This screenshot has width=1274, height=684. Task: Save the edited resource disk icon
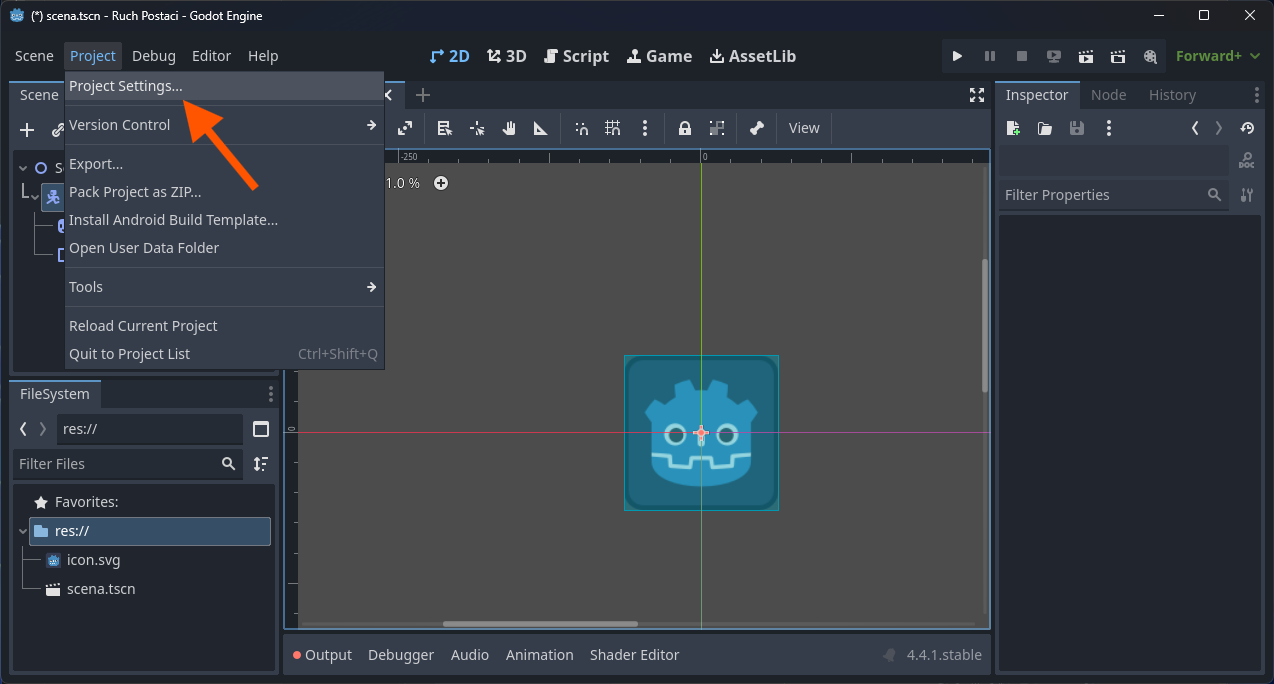pyautogui.click(x=1077, y=128)
